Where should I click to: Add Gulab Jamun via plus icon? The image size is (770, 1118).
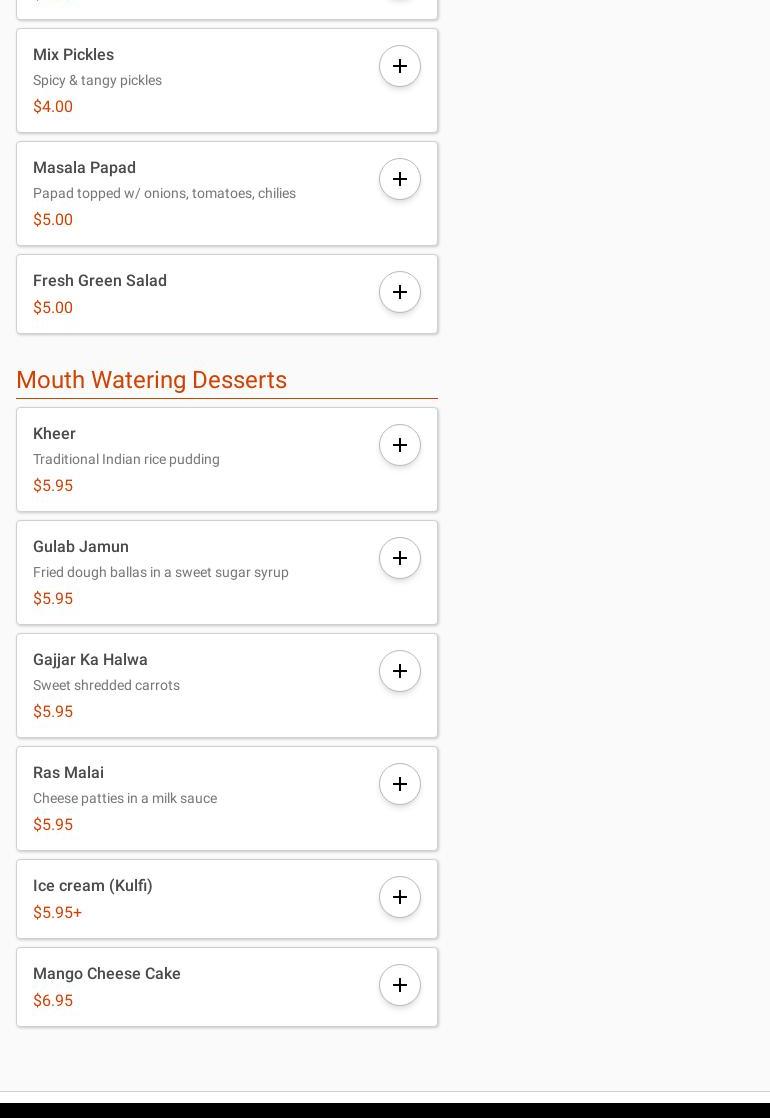[400, 559]
